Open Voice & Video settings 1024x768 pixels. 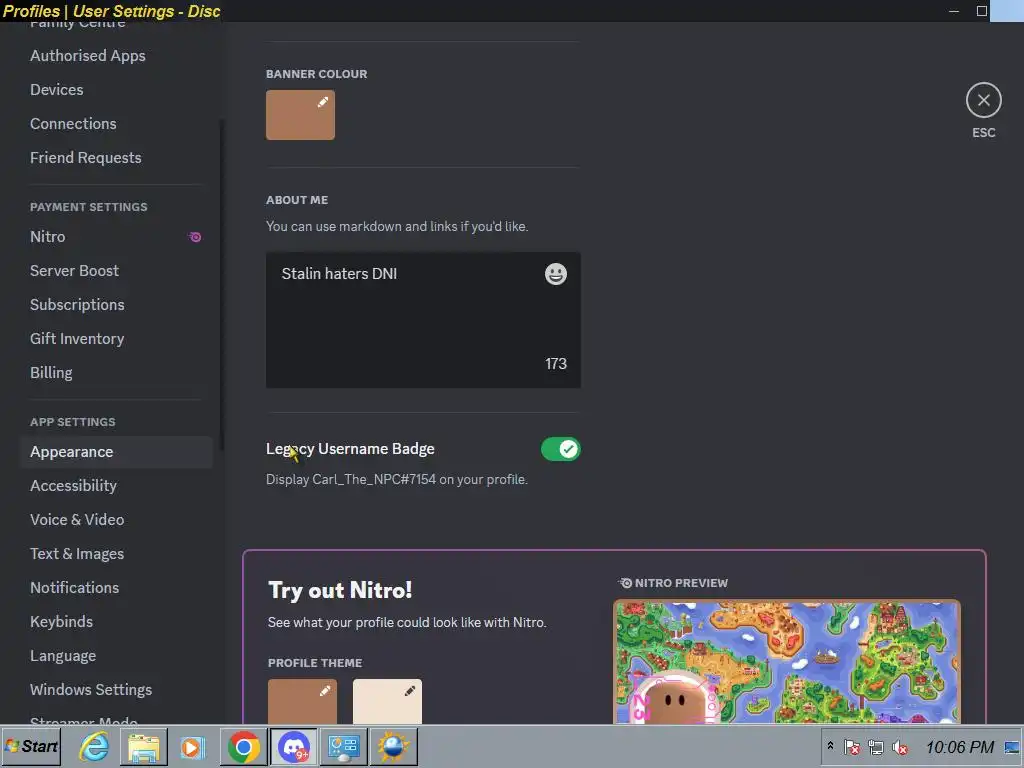point(77,519)
